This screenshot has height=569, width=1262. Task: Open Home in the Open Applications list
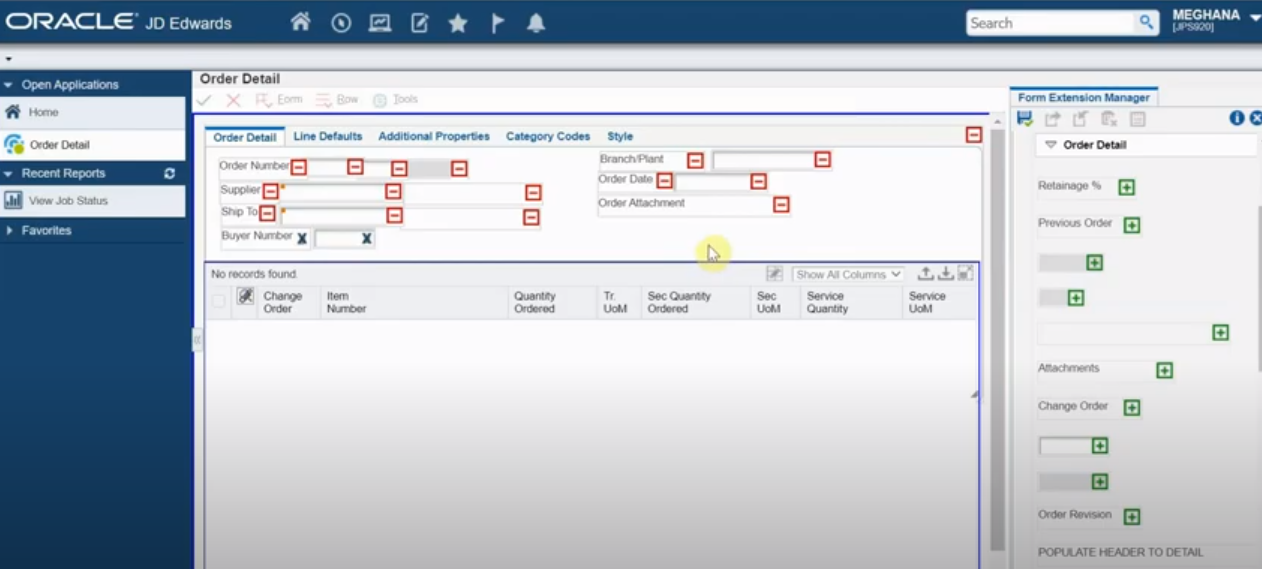coord(93,112)
